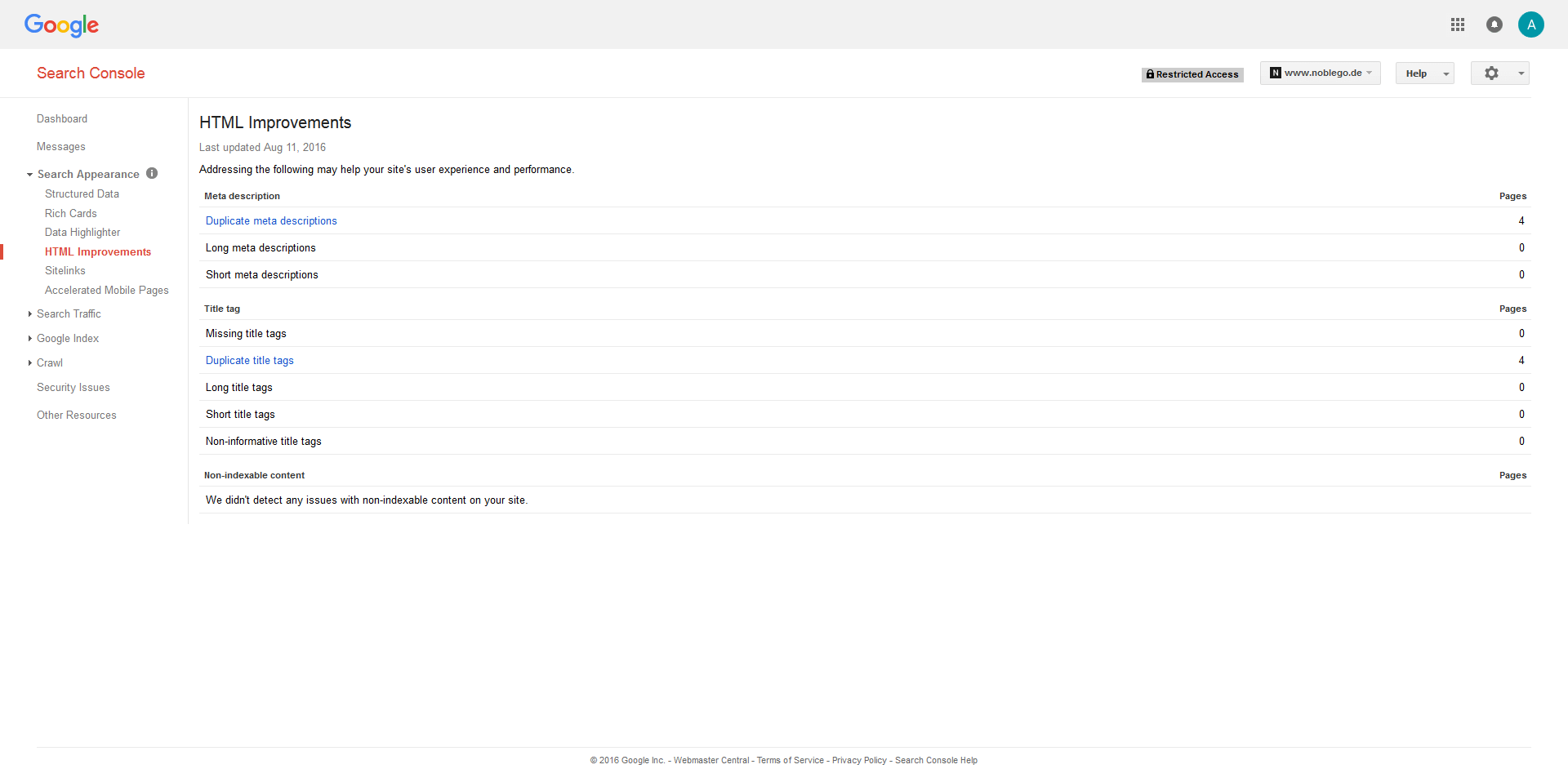Click the noblego.de site icon
1568x769 pixels.
click(1274, 73)
